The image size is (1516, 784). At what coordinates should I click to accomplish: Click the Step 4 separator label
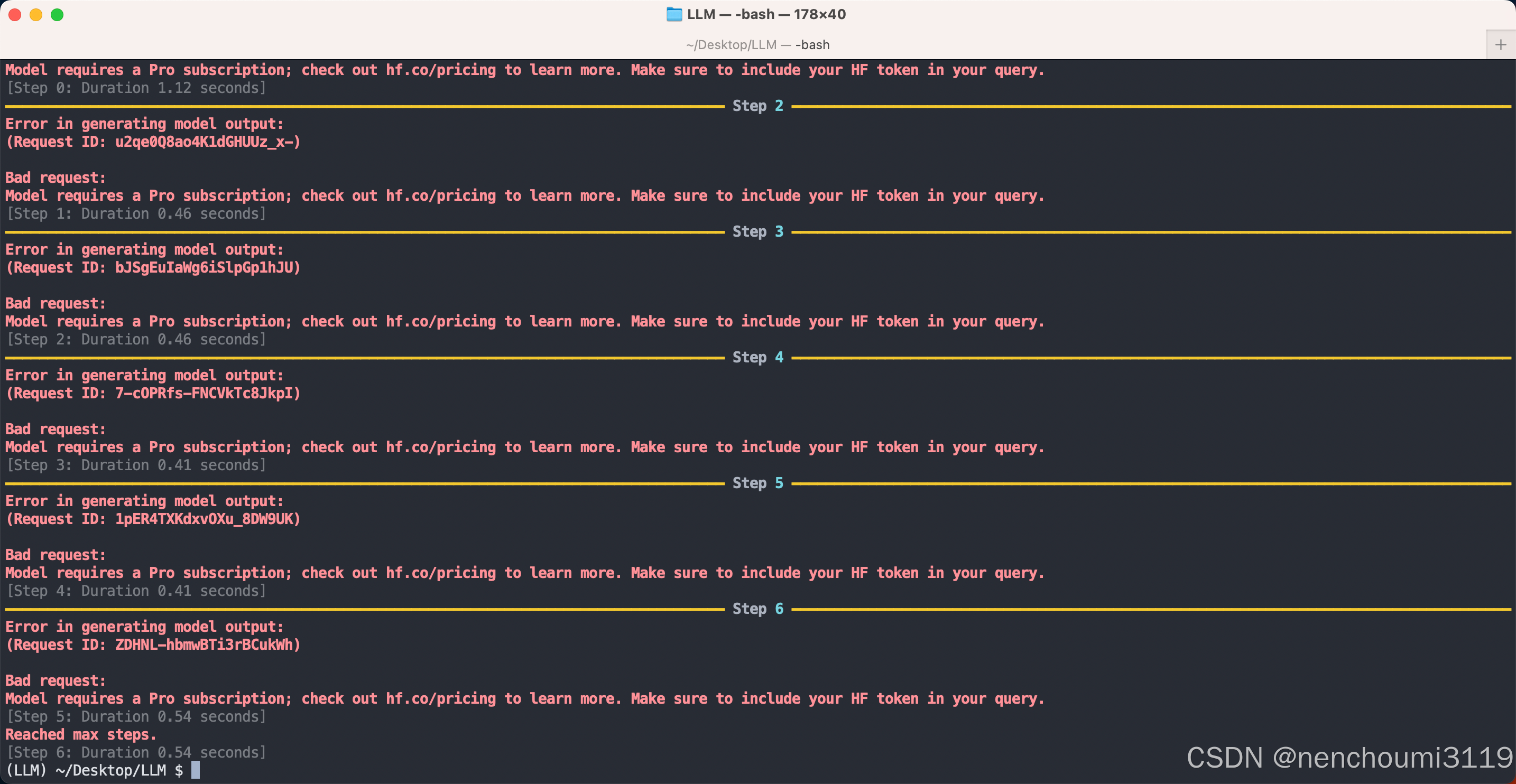tap(757, 358)
